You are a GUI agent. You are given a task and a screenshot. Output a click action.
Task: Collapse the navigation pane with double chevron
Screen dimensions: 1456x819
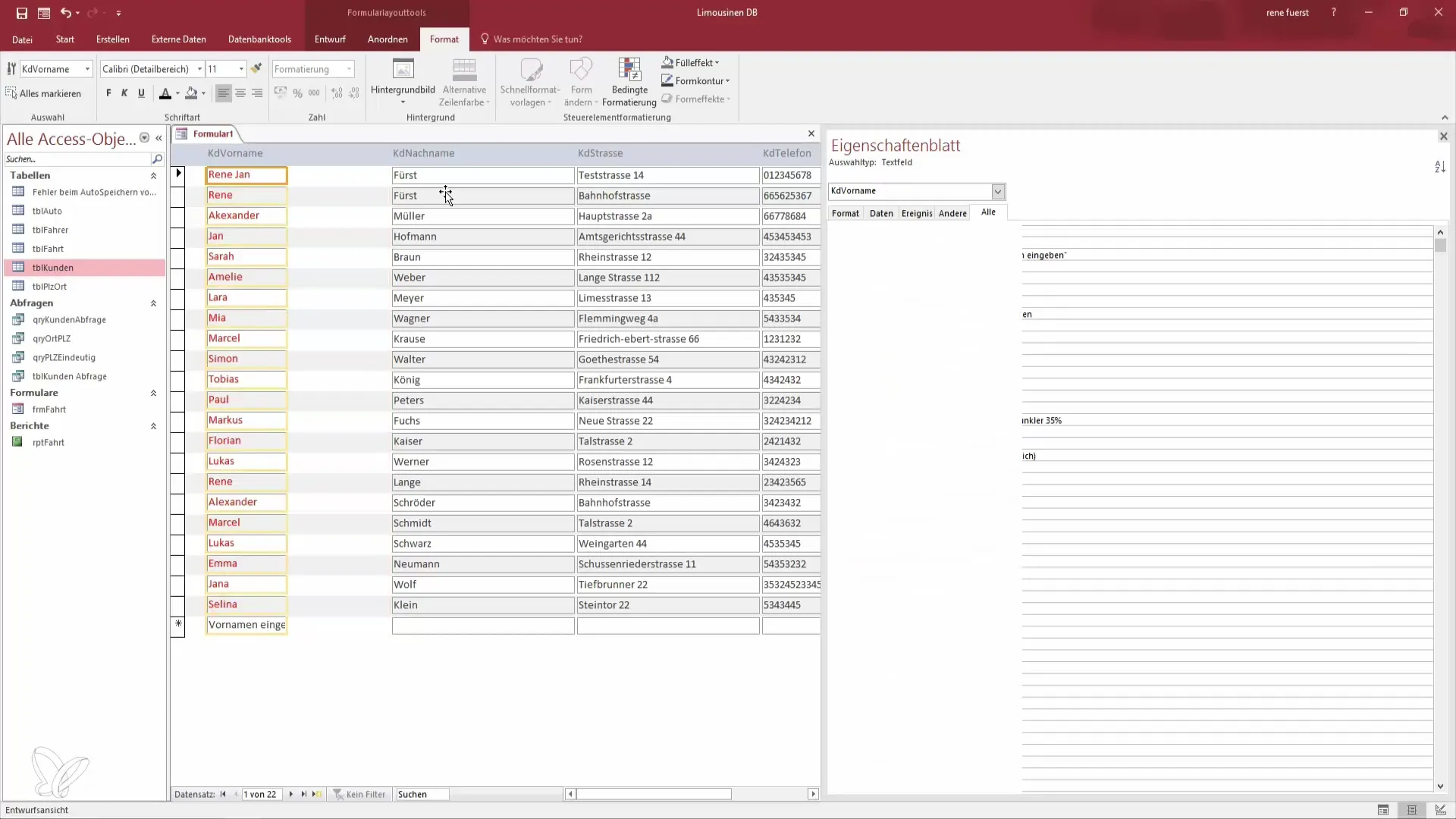point(158,138)
